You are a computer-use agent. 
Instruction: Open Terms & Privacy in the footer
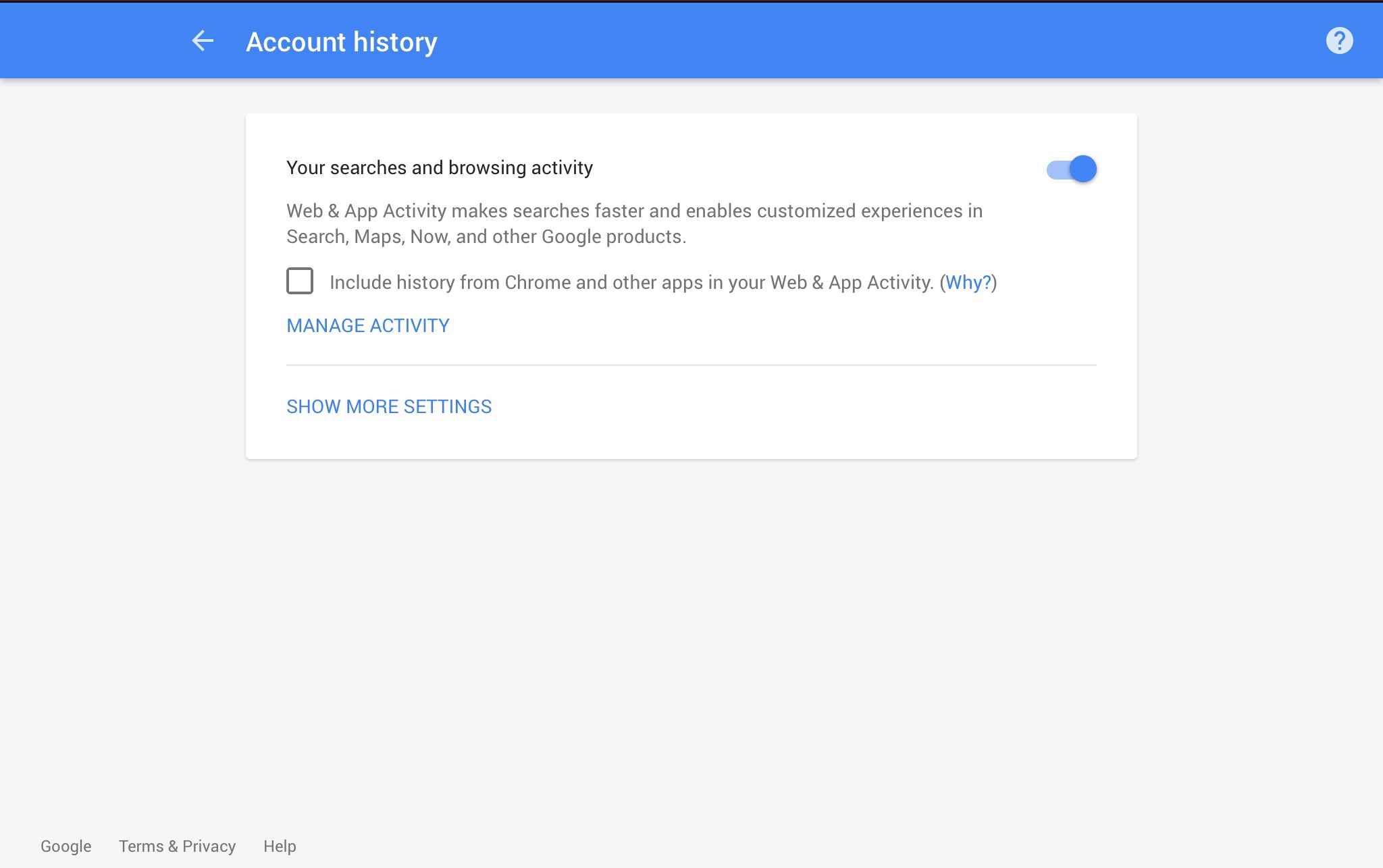coord(177,846)
